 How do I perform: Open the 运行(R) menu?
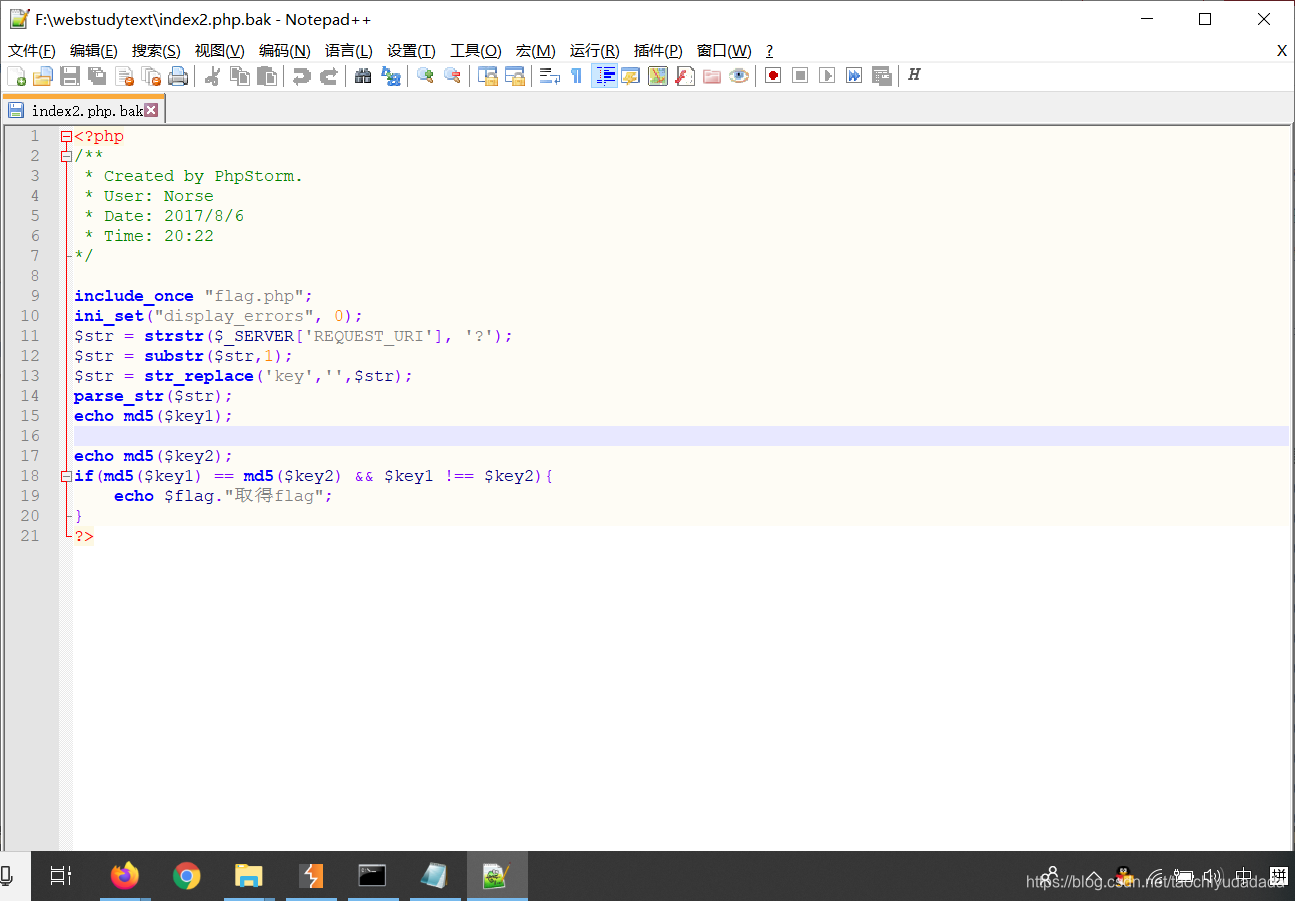click(595, 51)
